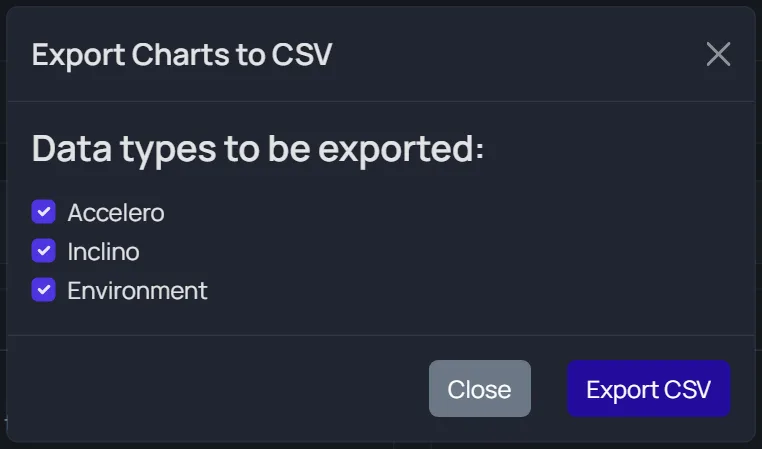
Task: Click the Environment label text
Action: click(x=138, y=291)
